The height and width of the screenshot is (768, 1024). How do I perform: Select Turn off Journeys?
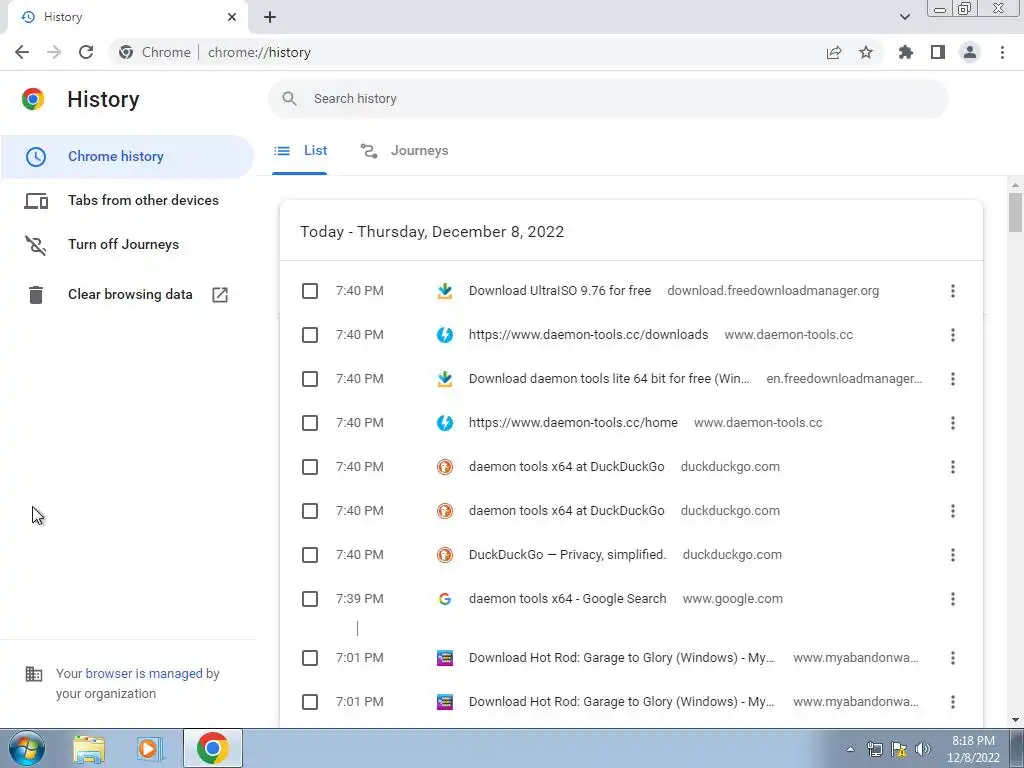127,244
